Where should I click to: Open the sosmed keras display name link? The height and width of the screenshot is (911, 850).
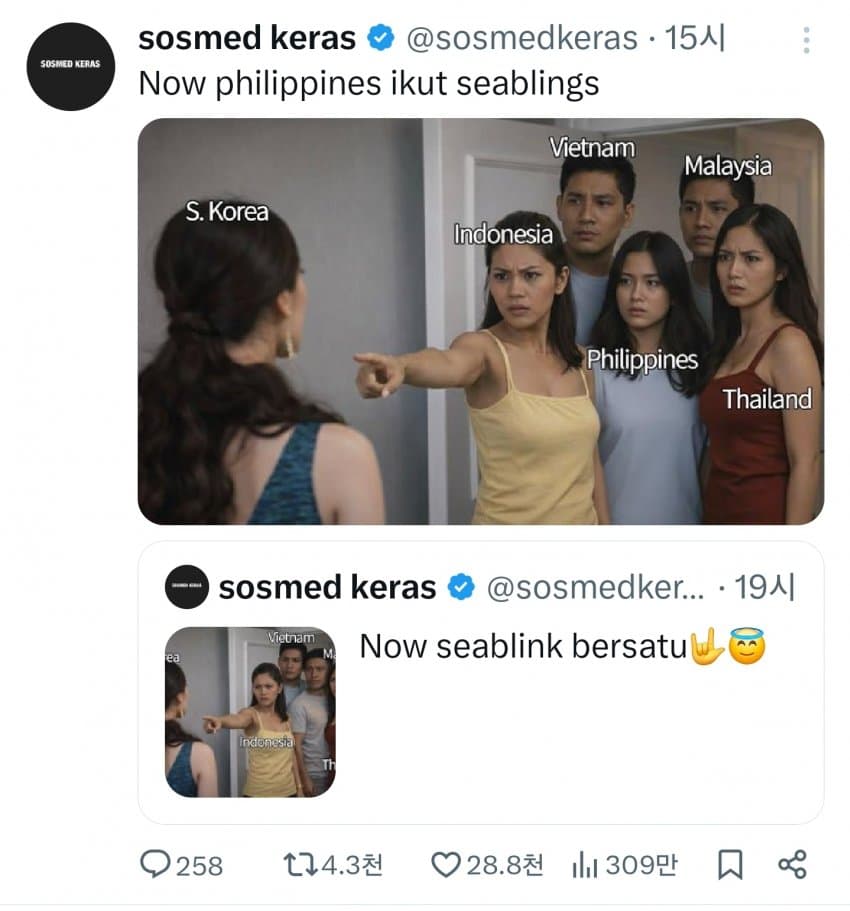pos(247,39)
